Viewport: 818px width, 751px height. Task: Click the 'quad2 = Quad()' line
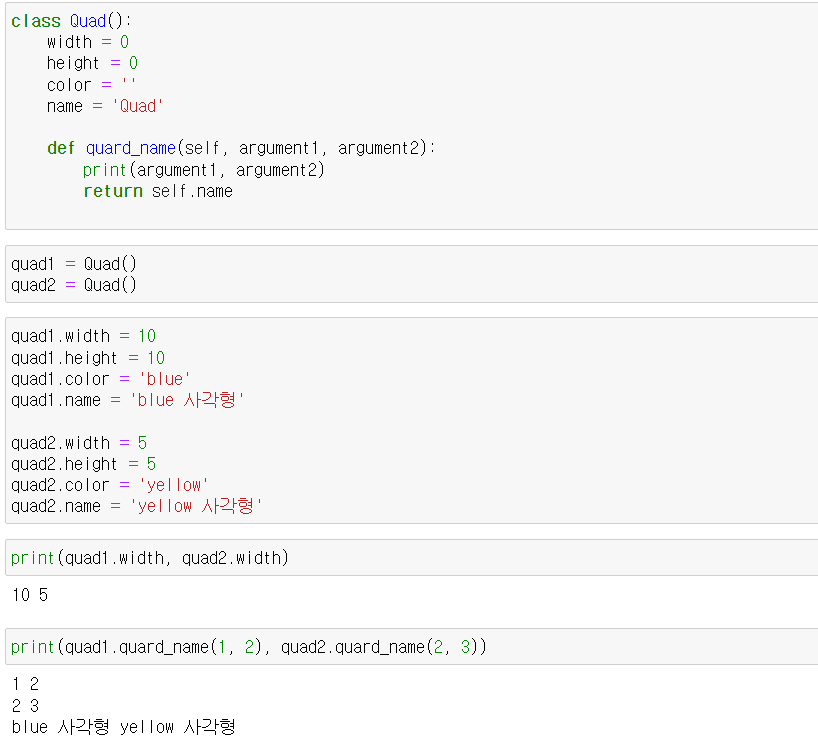(74, 285)
